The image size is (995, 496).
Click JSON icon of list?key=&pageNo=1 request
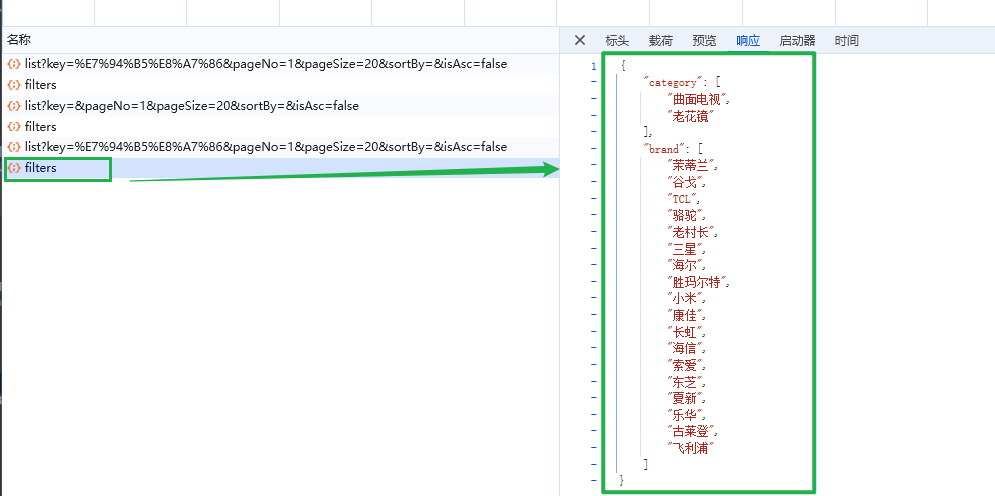(x=14, y=106)
